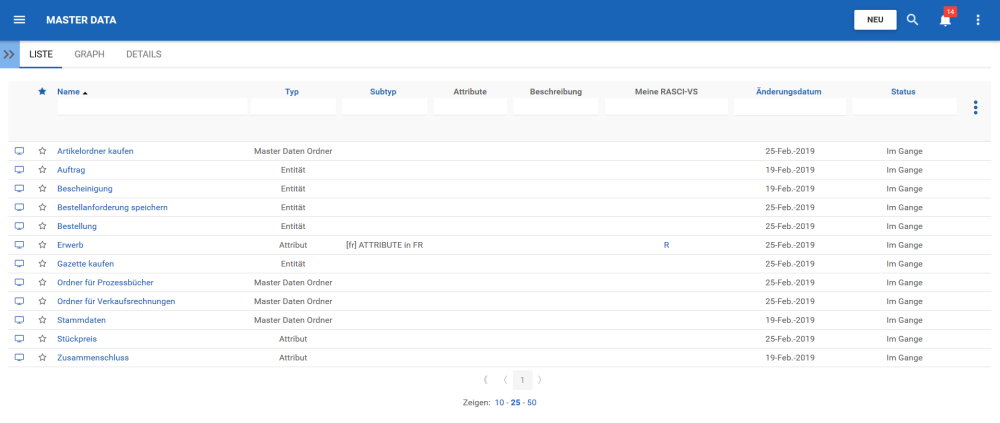Open the search magnifier icon
This screenshot has height=423, width=1000.
913,20
